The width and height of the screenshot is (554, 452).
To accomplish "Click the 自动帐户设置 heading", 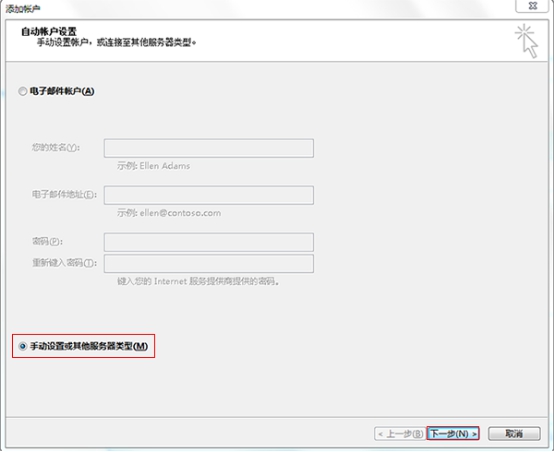I will pos(49,31).
